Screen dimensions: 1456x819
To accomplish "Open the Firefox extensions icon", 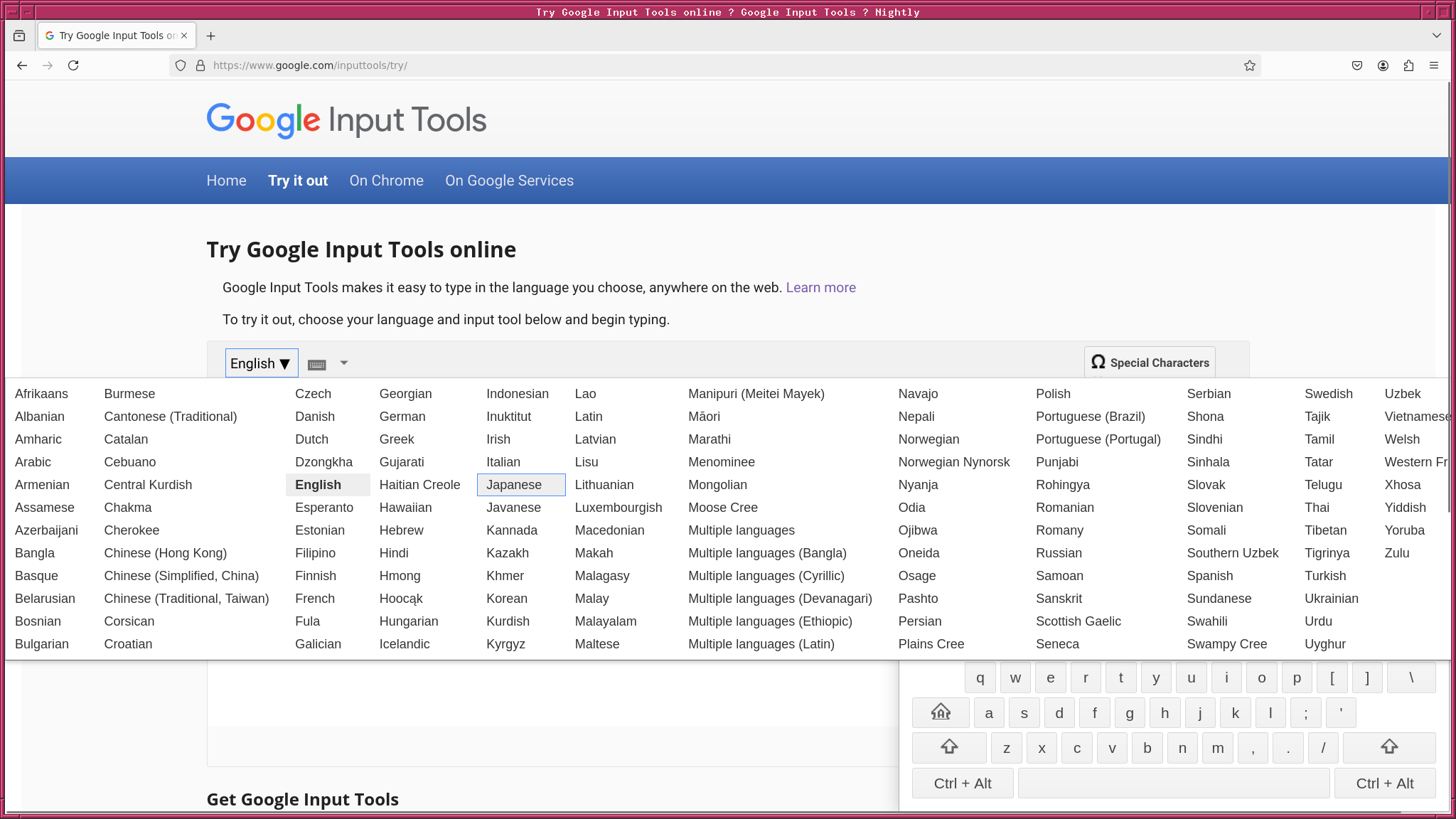I will 1408,65.
